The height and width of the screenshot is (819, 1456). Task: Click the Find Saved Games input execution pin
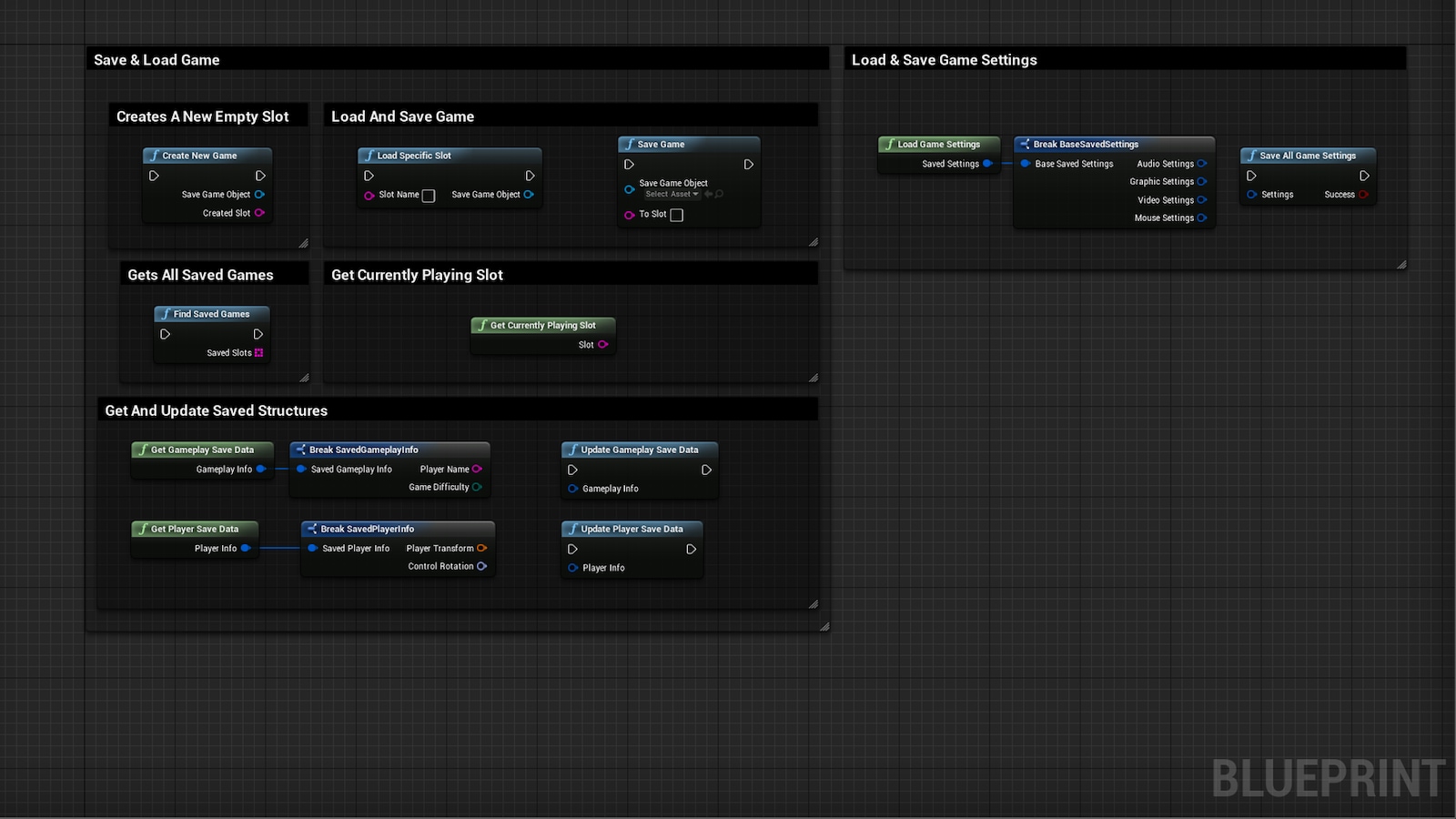[165, 334]
